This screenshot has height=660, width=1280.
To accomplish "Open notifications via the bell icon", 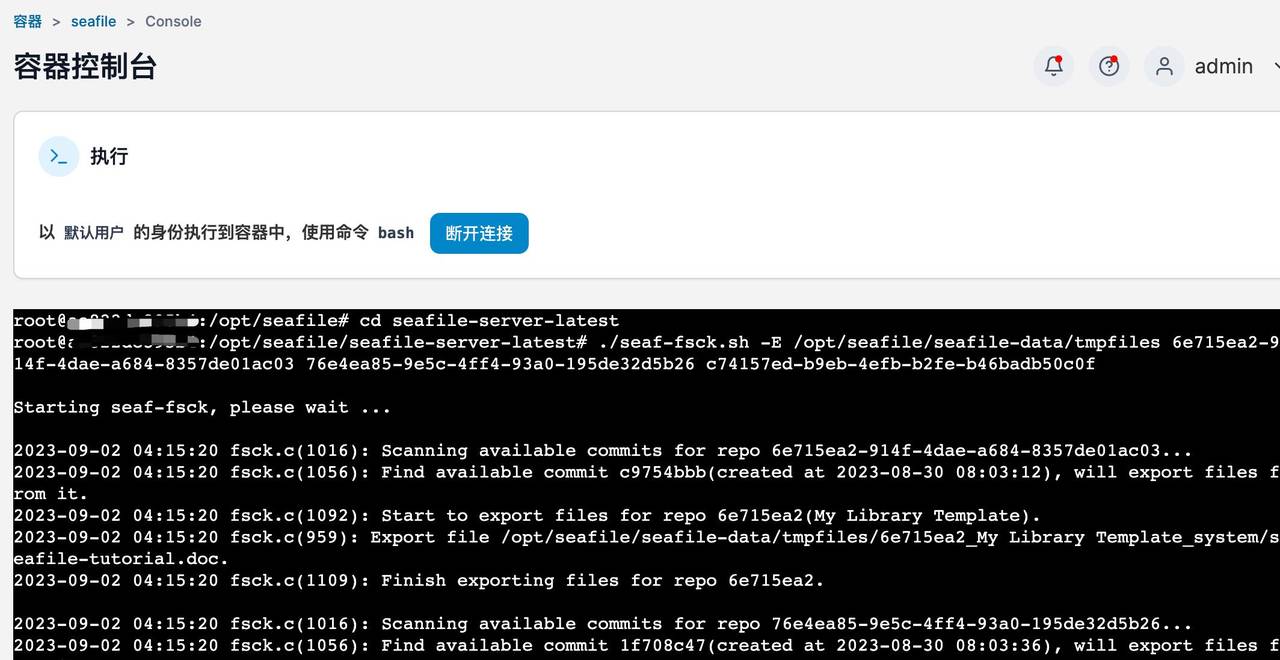I will click(x=1053, y=64).
